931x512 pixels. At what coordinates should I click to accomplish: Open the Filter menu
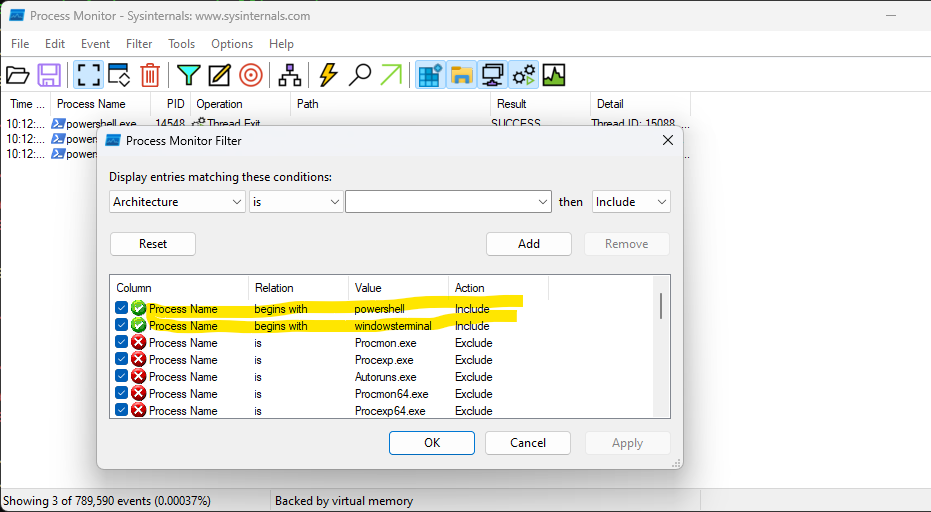point(139,44)
